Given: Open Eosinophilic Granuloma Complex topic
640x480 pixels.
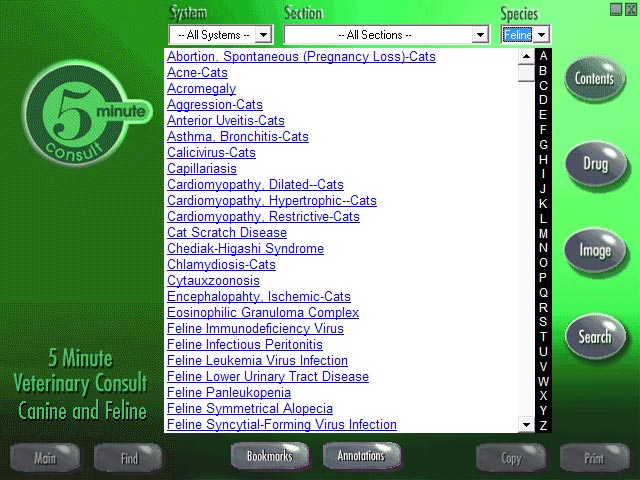Looking at the screenshot, I should (x=263, y=312).
